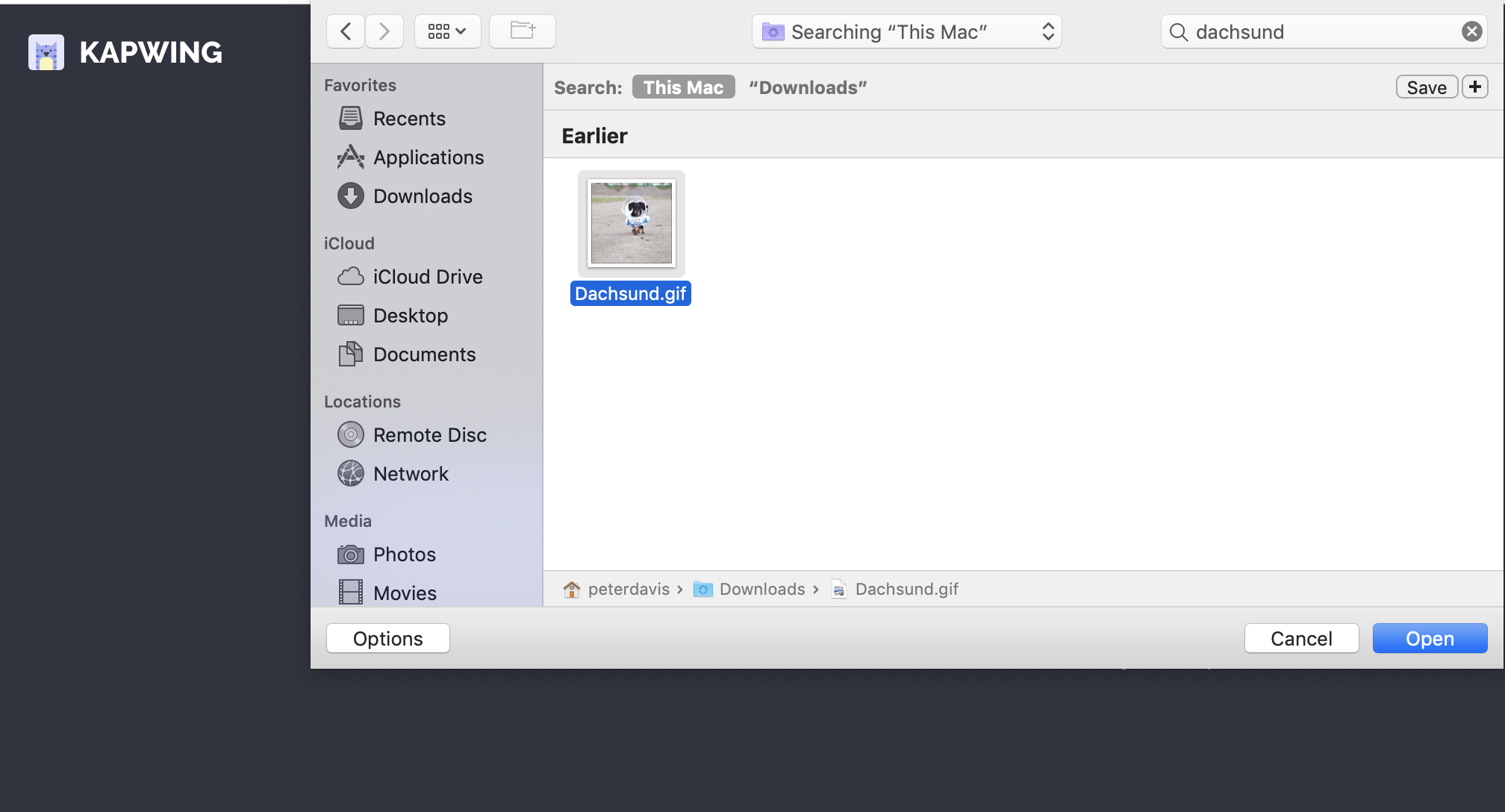The width and height of the screenshot is (1505, 812).
Task: Open the icon view options dropdown
Action: pos(447,31)
